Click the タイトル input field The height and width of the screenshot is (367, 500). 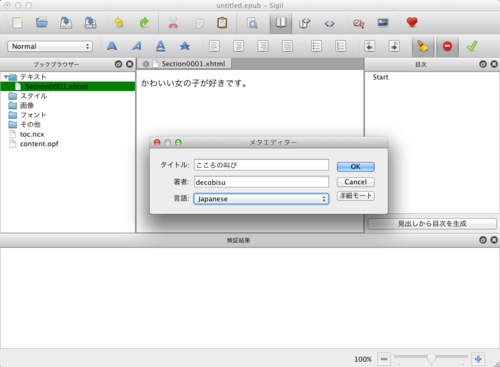[x=261, y=165]
